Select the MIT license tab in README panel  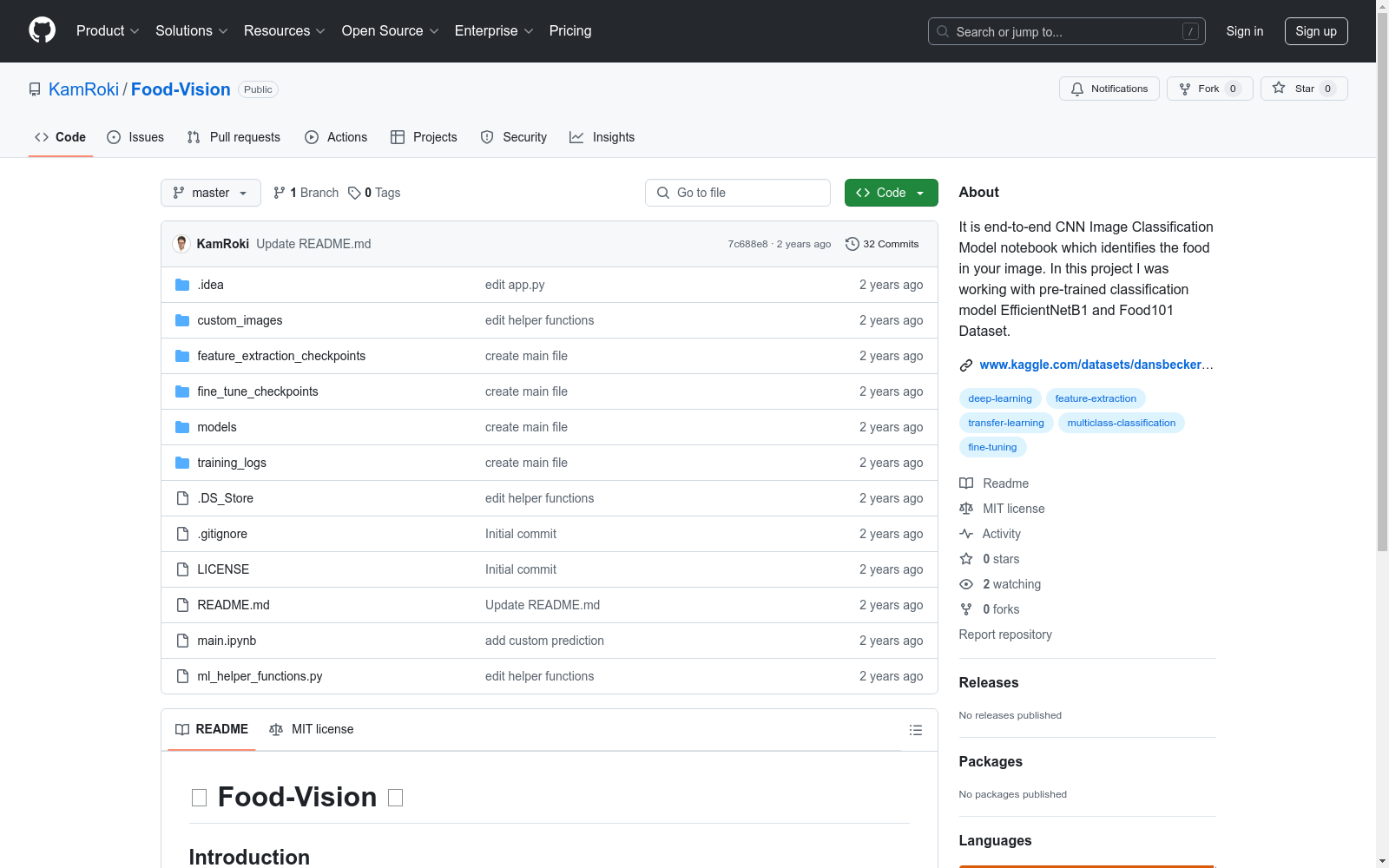[x=312, y=729]
